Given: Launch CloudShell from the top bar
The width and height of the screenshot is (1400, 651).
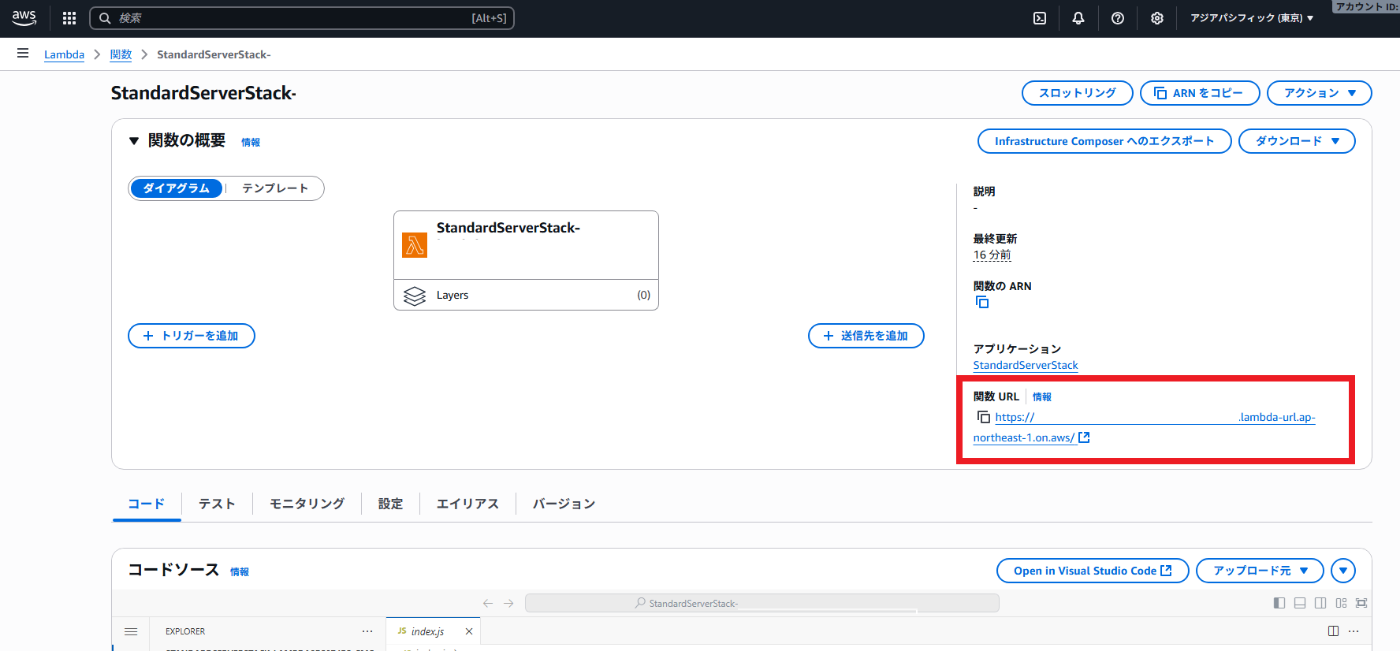Looking at the screenshot, I should [1040, 18].
